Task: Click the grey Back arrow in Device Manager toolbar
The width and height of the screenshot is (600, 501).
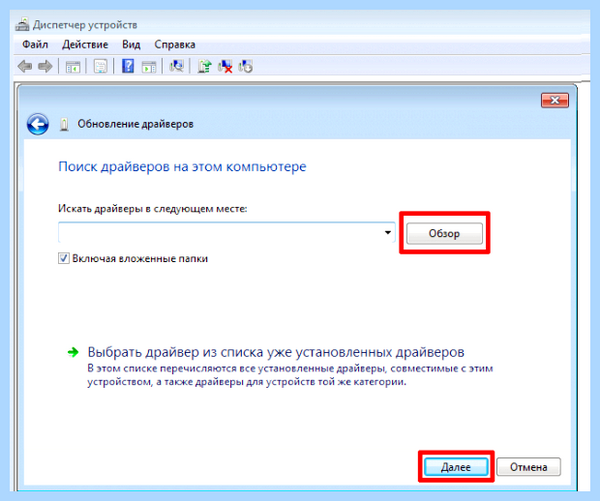Action: (x=25, y=67)
